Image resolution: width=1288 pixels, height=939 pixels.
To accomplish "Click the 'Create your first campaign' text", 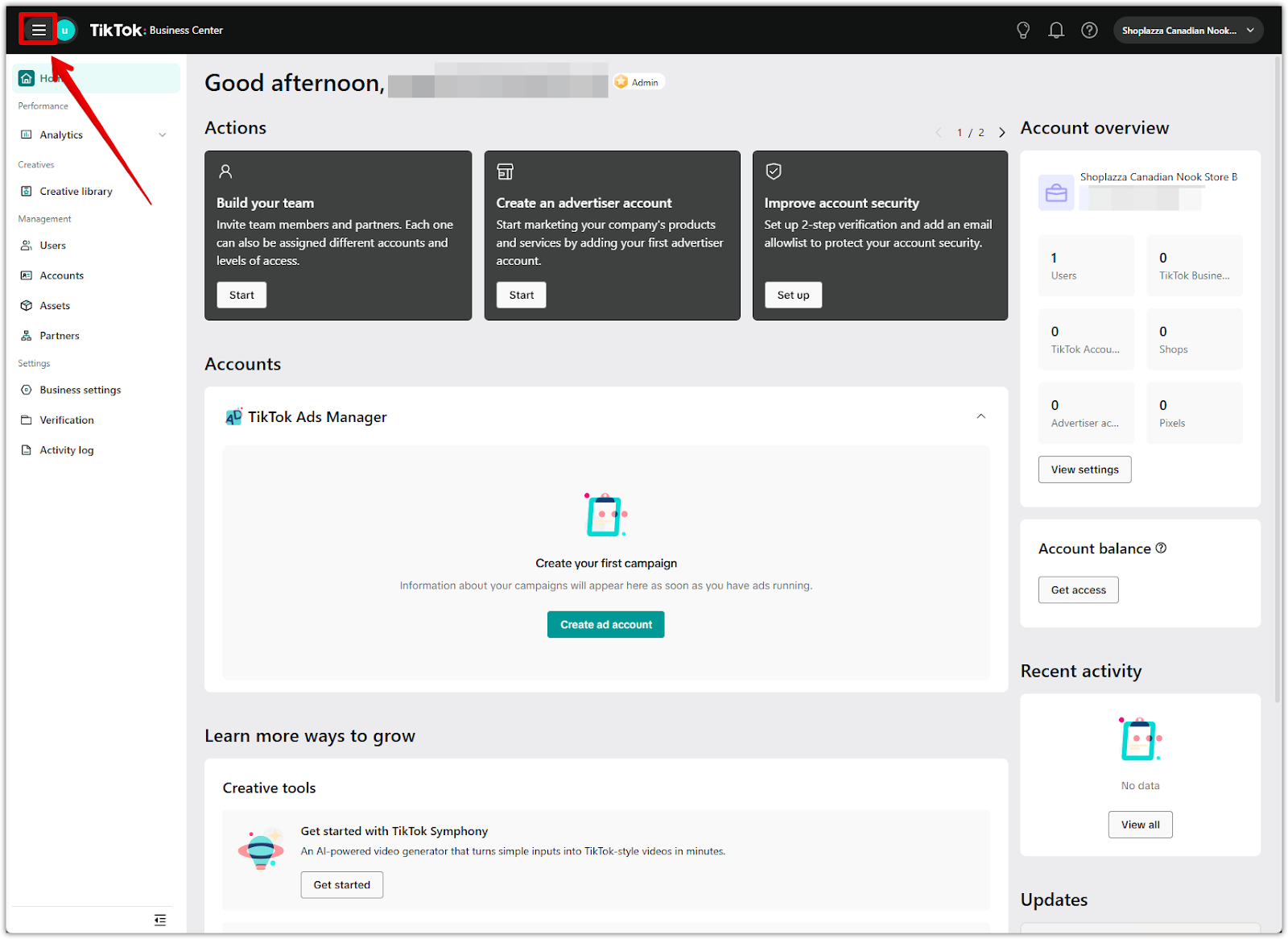I will tap(606, 564).
